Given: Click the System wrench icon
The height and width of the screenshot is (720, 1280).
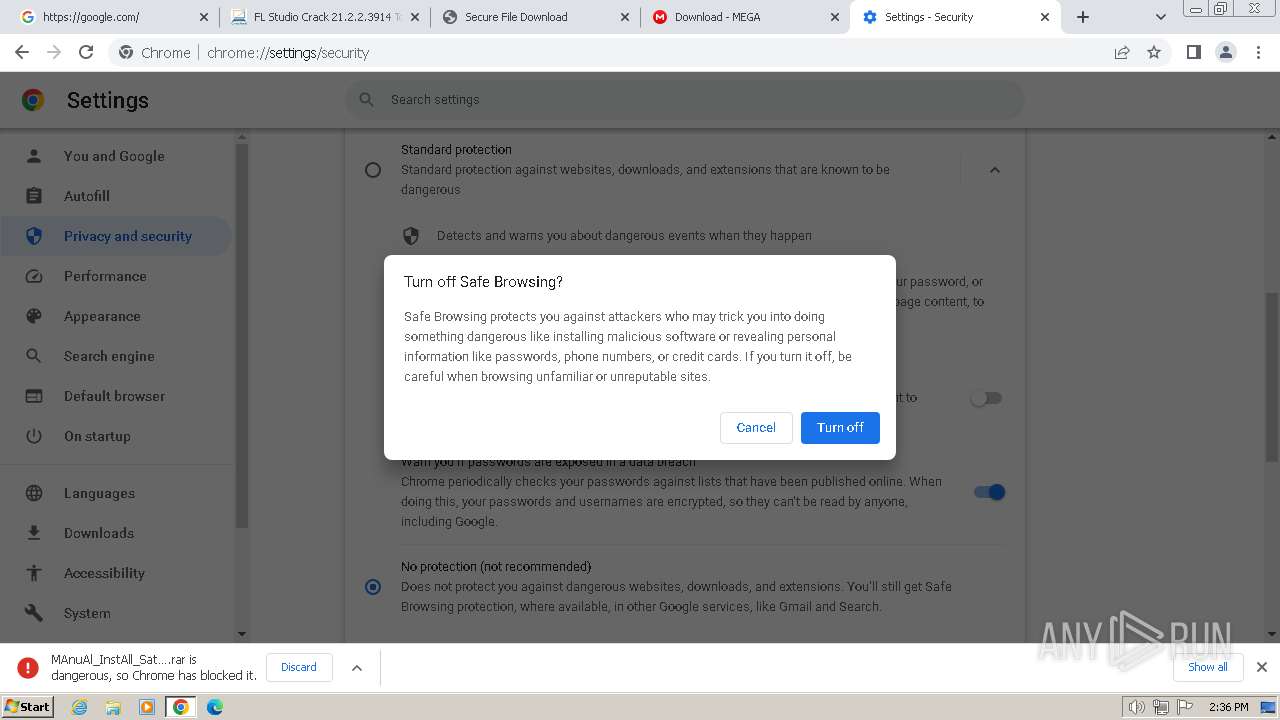Looking at the screenshot, I should pyautogui.click(x=34, y=613).
